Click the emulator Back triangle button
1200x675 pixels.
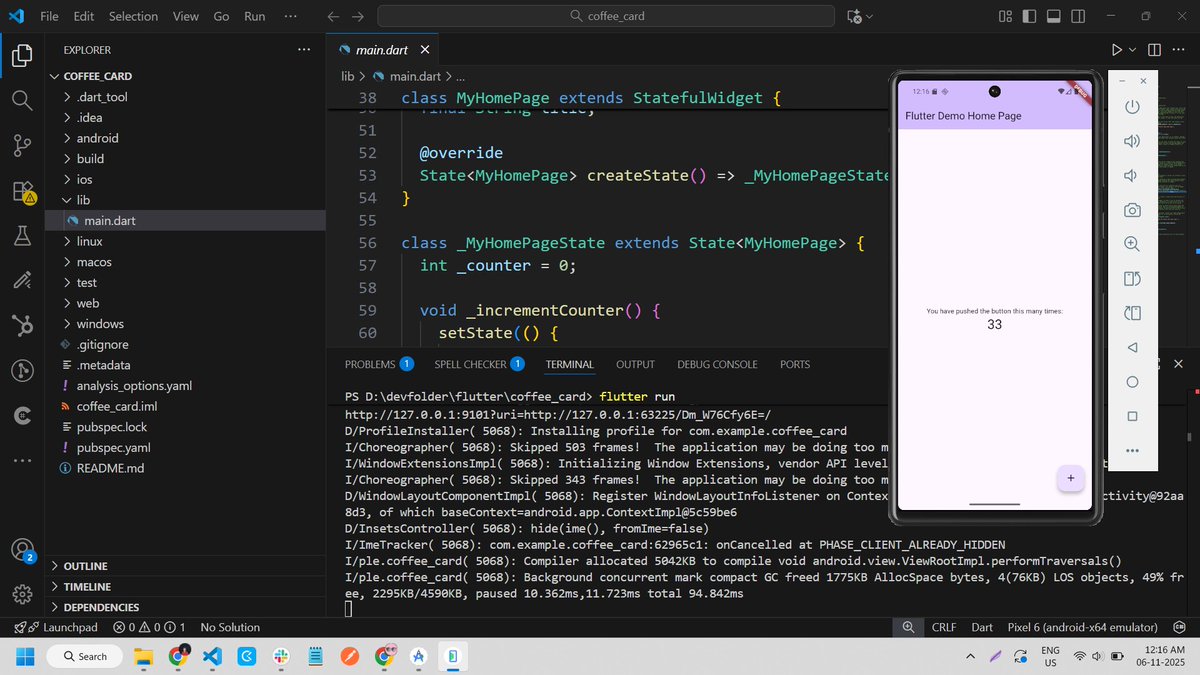point(1132,347)
